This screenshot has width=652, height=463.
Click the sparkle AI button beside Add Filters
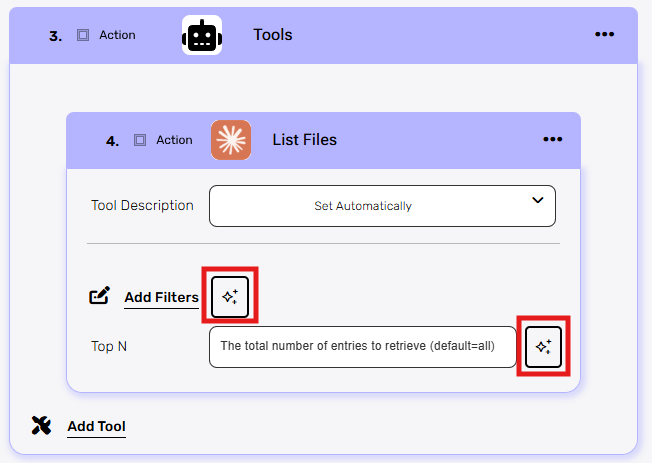click(230, 296)
